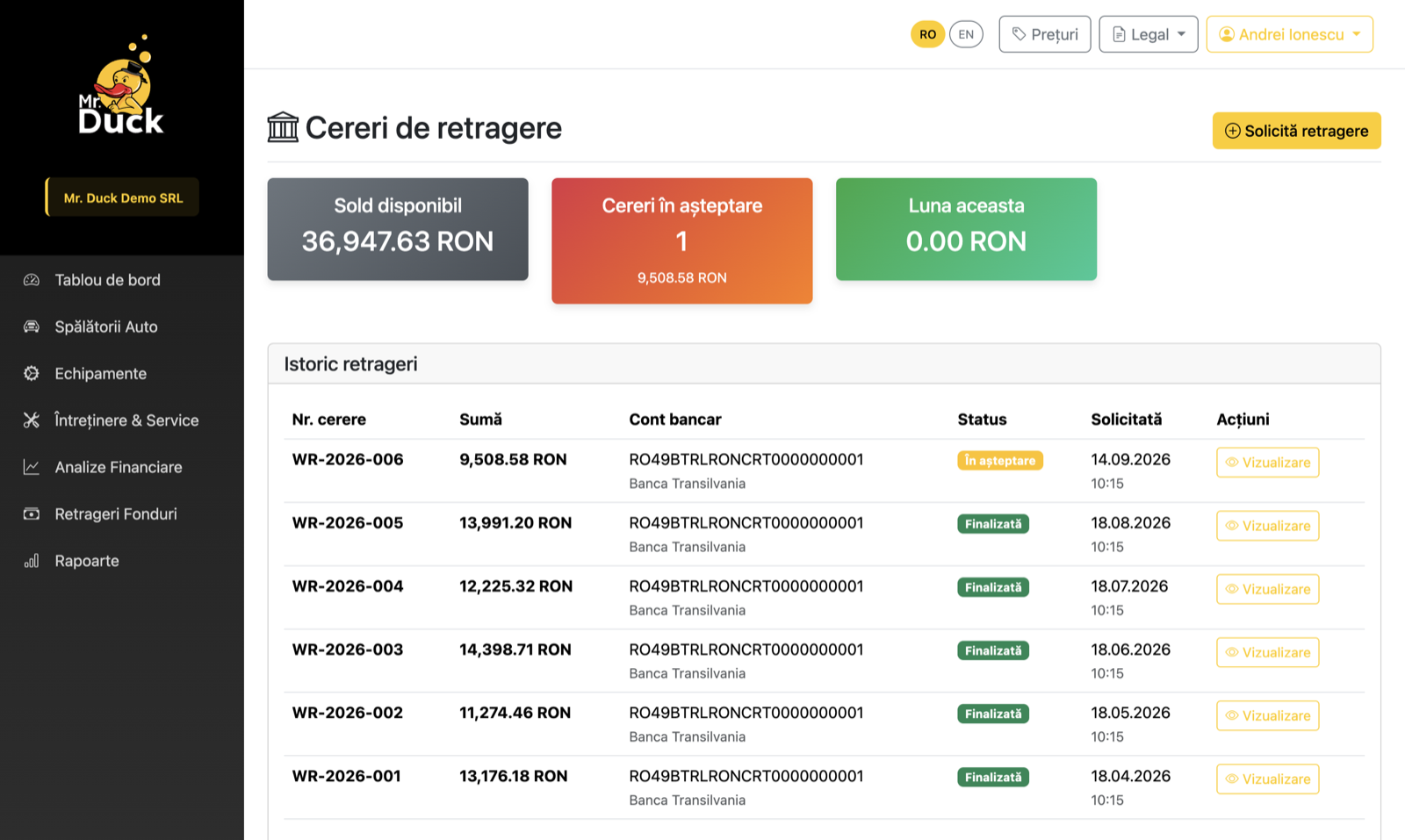Switch language to EN
The height and width of the screenshot is (840, 1405).
(966, 34)
